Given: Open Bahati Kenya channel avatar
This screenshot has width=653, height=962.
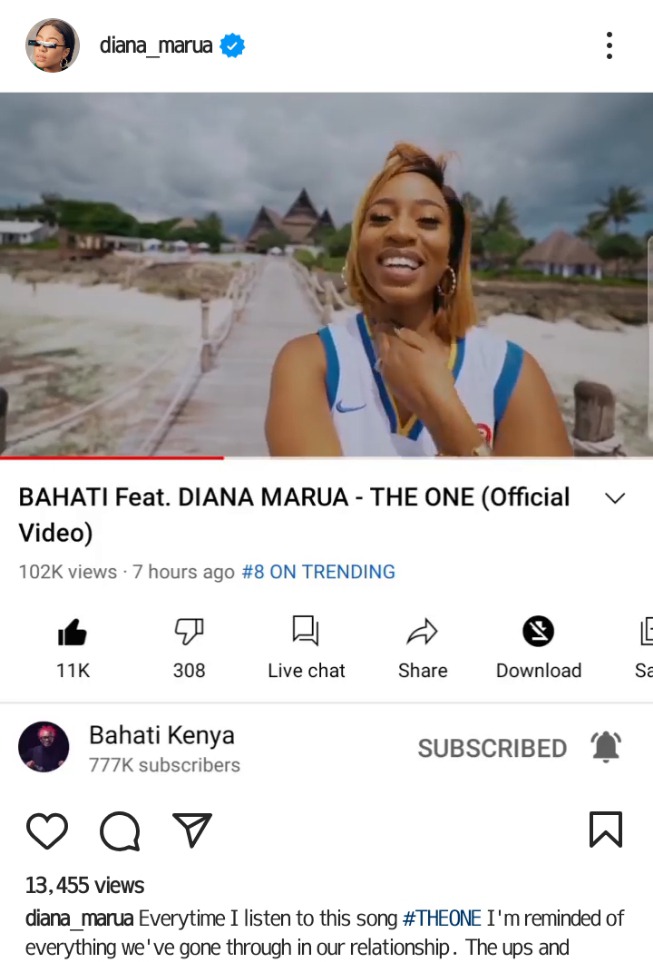Looking at the screenshot, I should (x=44, y=747).
